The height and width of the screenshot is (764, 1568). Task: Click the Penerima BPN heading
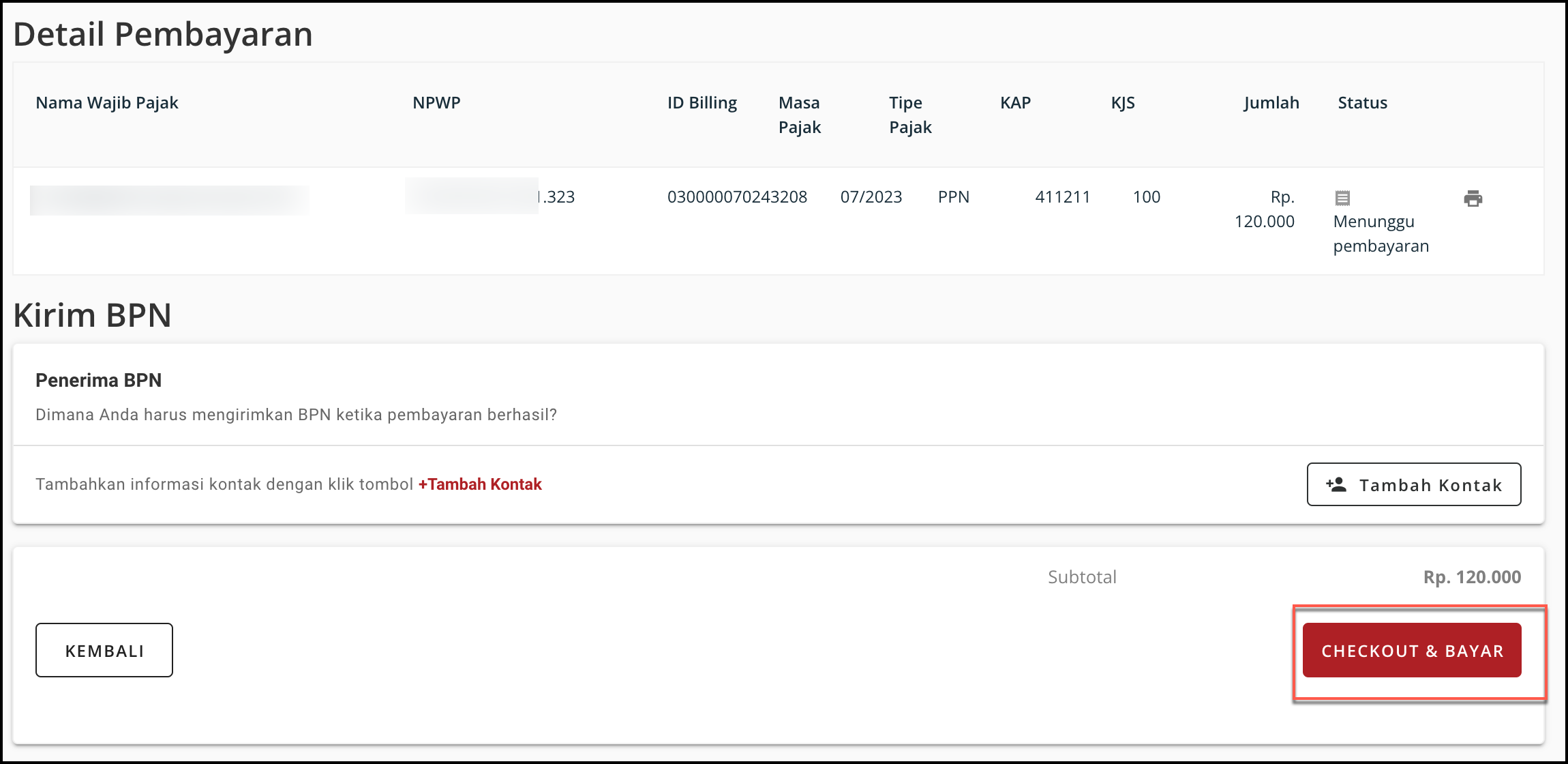click(x=98, y=380)
